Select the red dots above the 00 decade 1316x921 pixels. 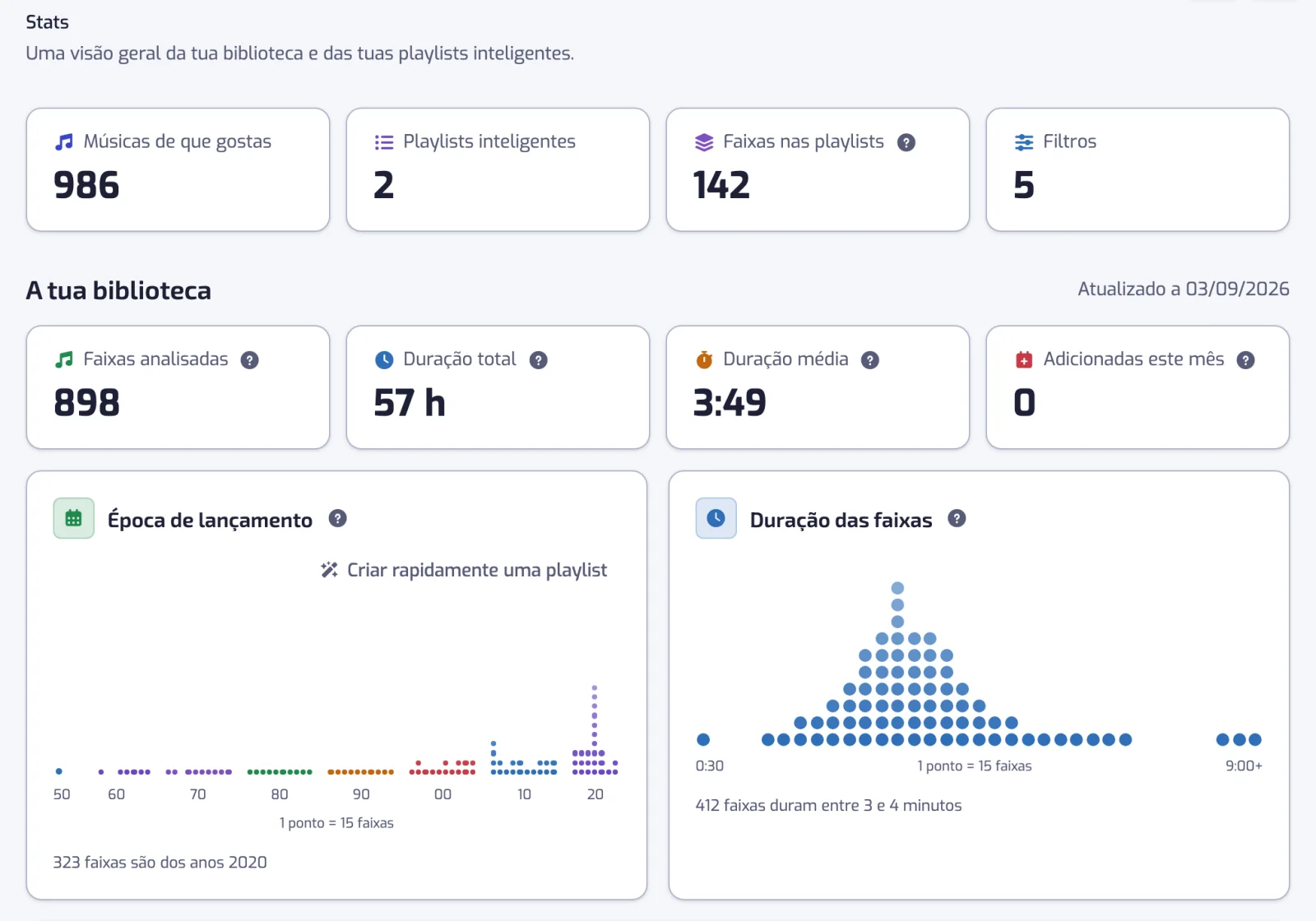coord(443,767)
